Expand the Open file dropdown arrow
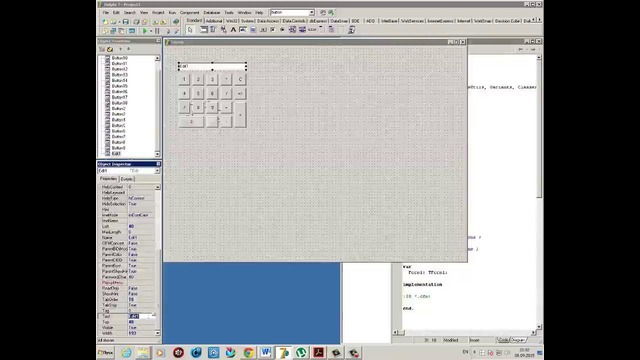Screen dimensions: 640x360 (x=119, y=22)
